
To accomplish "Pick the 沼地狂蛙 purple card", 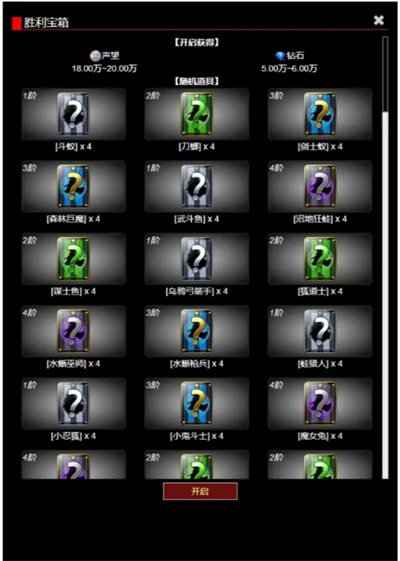I will point(320,186).
